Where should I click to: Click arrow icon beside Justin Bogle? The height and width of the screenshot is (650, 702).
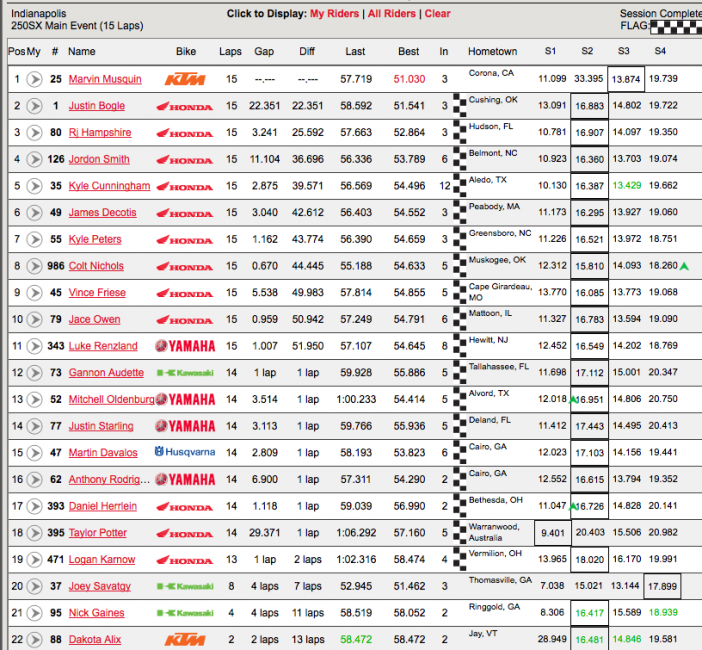click(34, 106)
